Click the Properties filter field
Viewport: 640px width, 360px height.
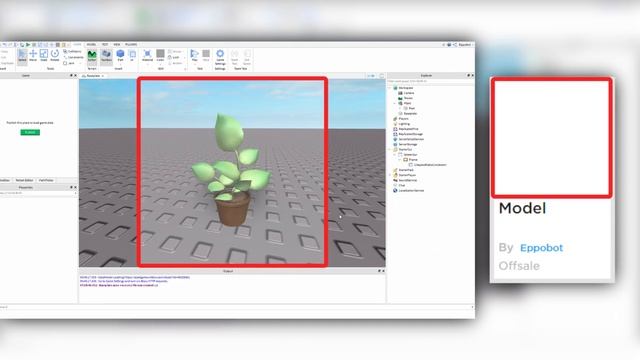pos(38,193)
